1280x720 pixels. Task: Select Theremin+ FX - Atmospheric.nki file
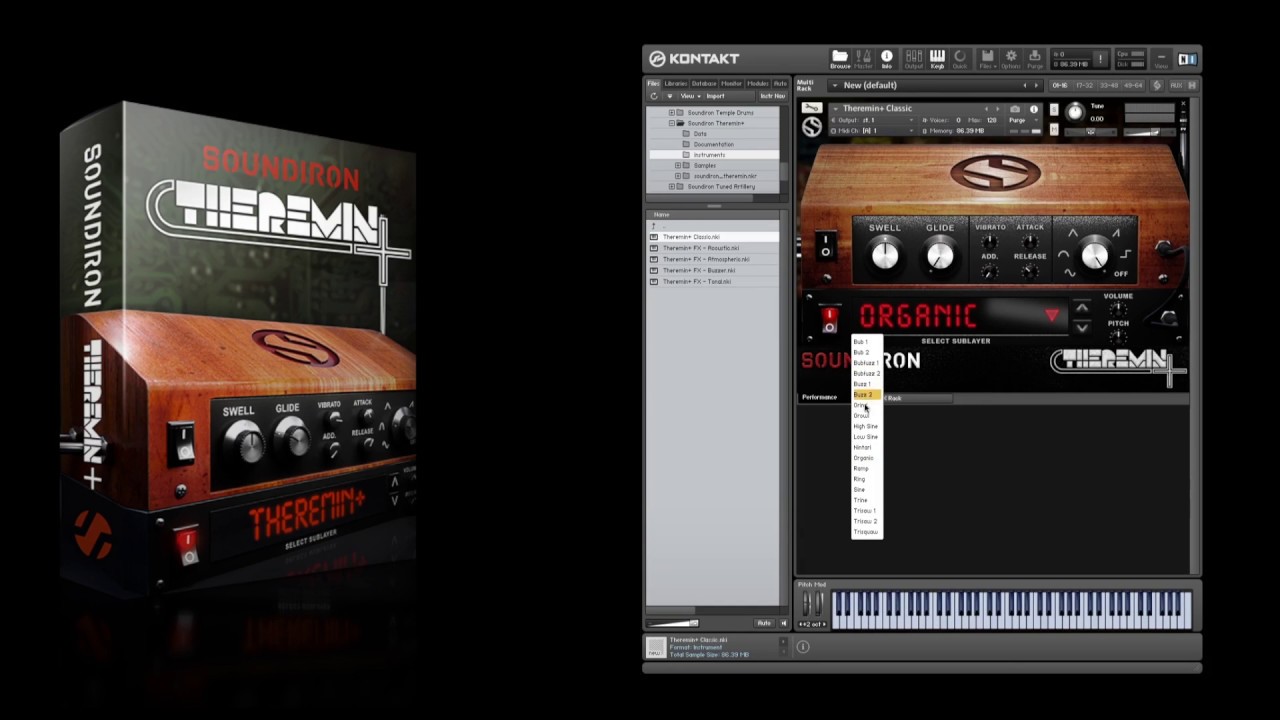pyautogui.click(x=713, y=259)
